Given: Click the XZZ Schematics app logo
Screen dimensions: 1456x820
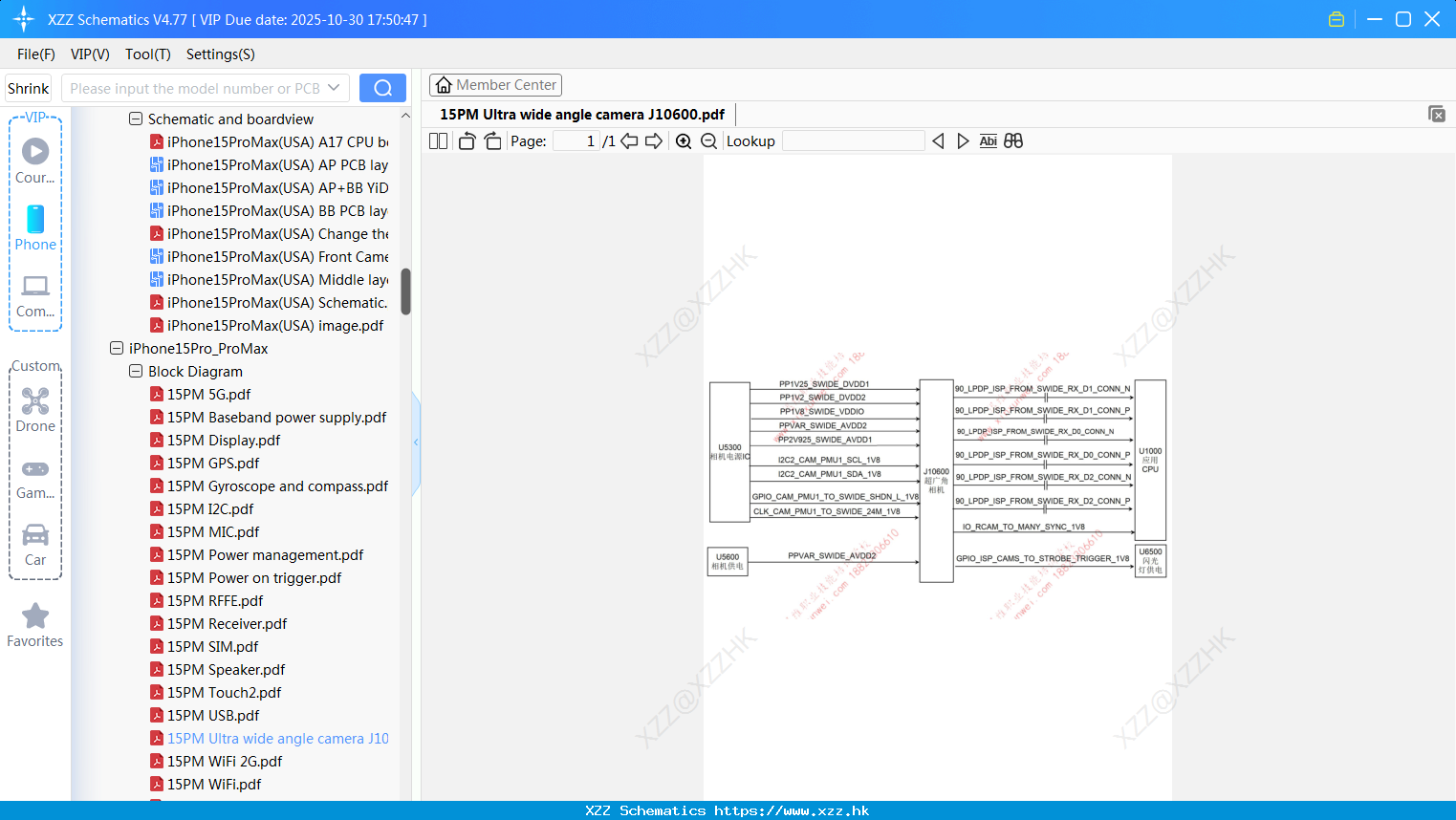Looking at the screenshot, I should tap(24, 19).
